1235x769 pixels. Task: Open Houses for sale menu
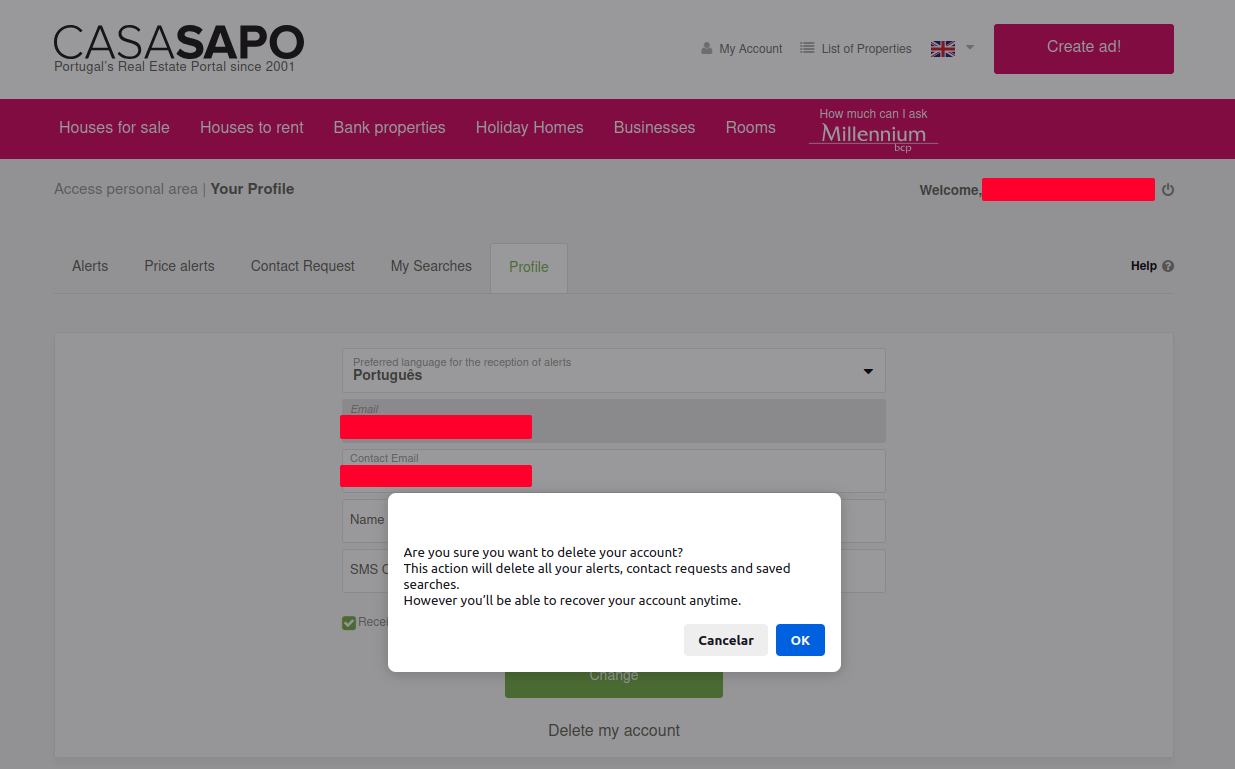click(114, 128)
